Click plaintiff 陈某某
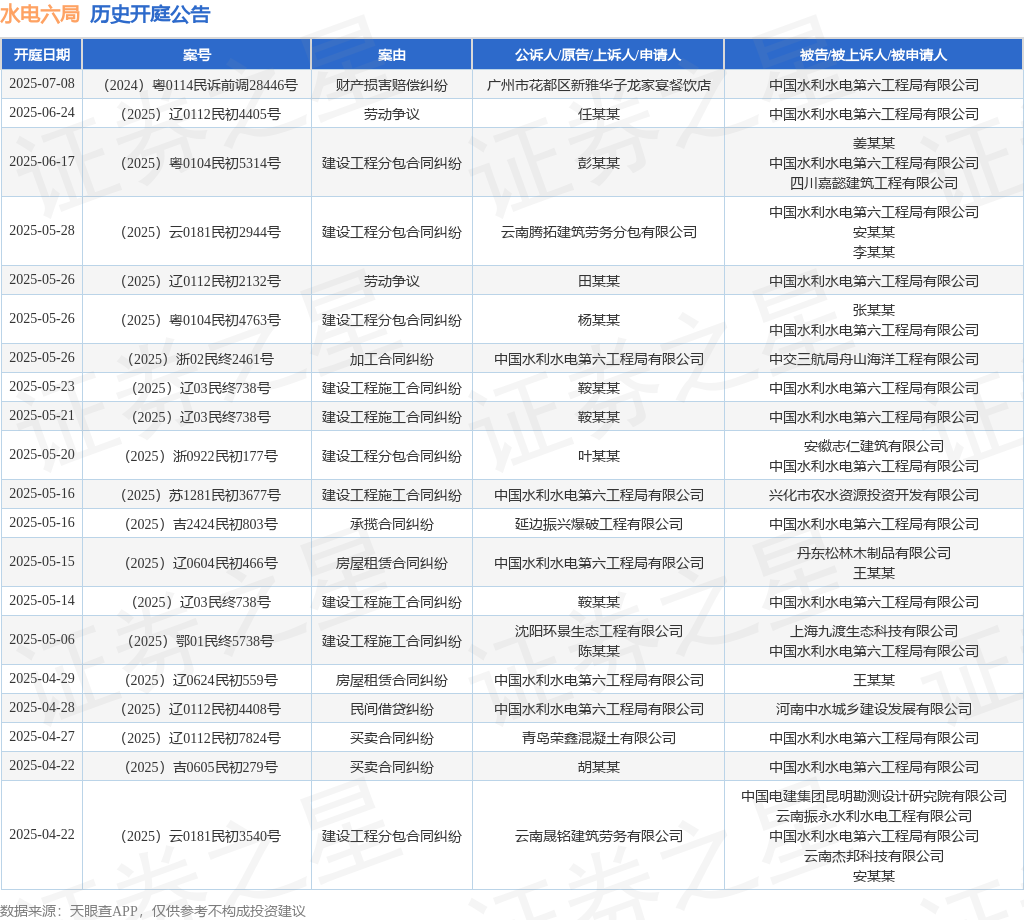The width and height of the screenshot is (1024, 920). 598,651
